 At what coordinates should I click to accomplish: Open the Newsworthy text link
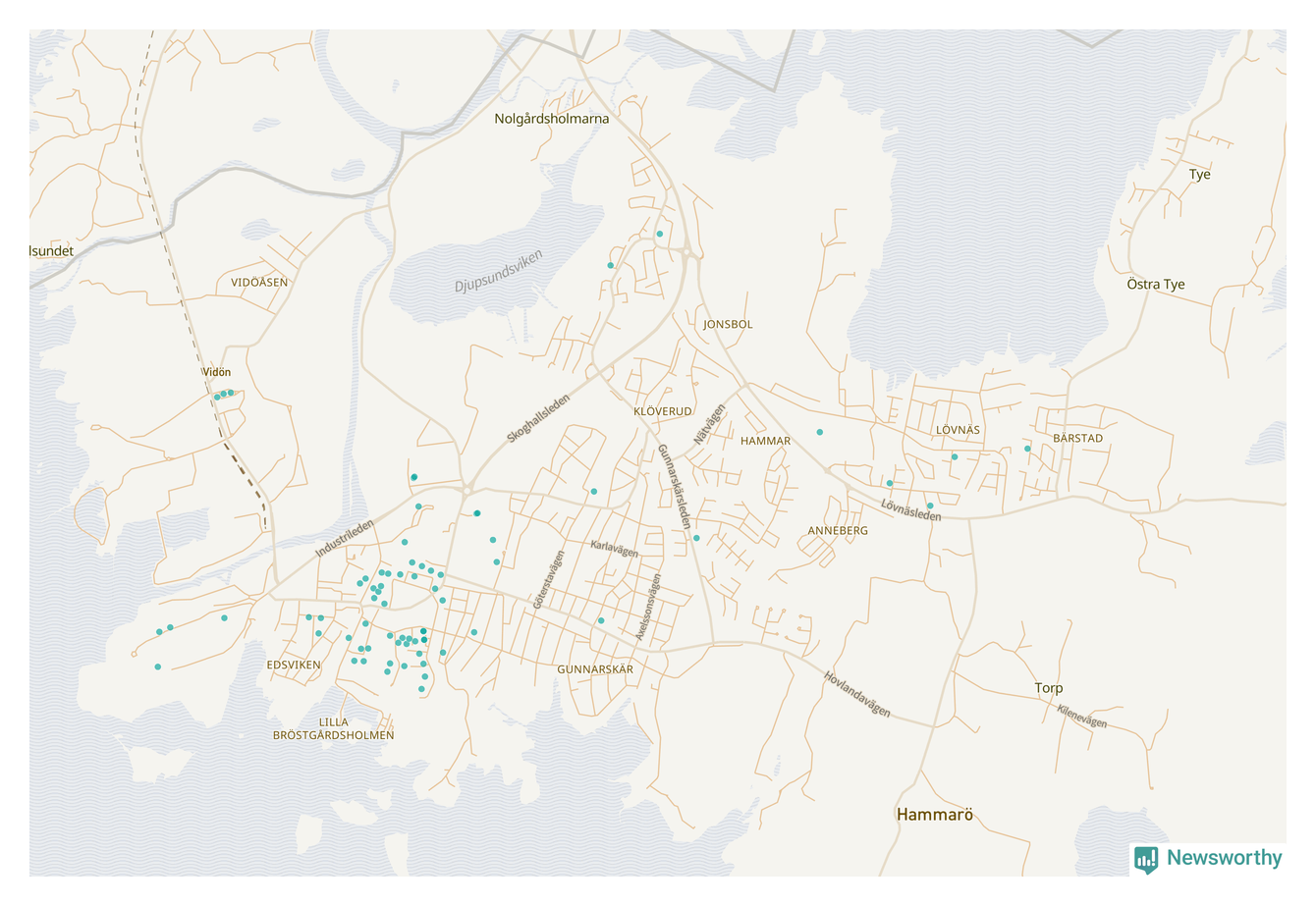click(1224, 858)
